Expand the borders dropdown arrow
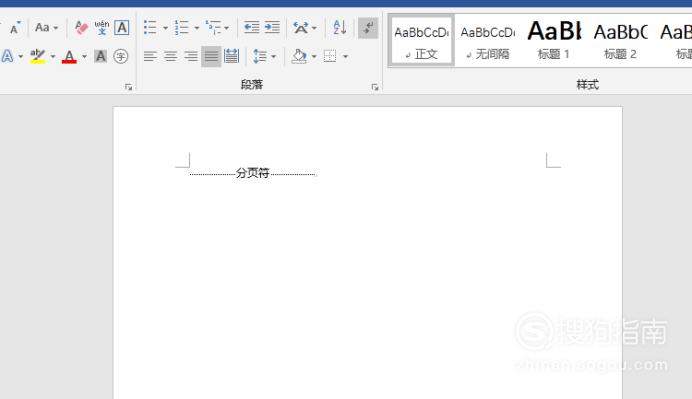Screen dimensions: 692x399 click(346, 56)
